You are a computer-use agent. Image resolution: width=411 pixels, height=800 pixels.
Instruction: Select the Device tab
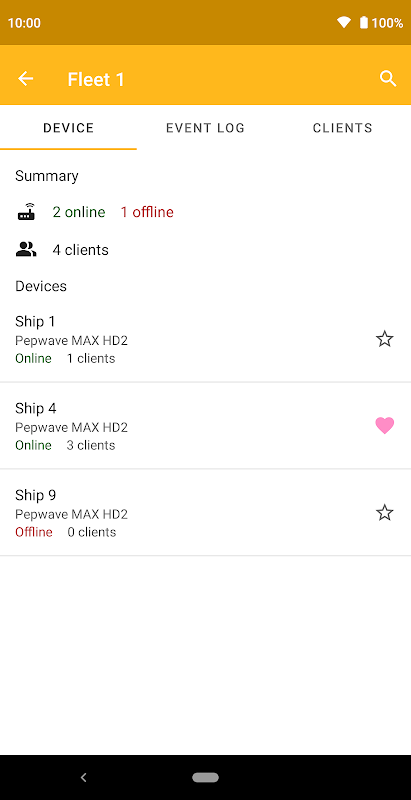[x=68, y=128]
